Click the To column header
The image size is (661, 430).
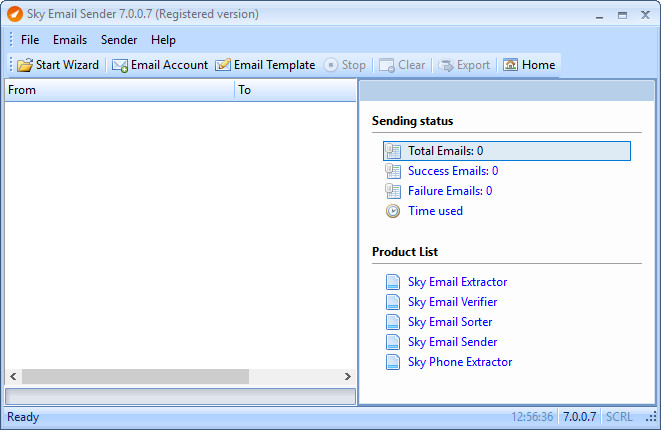(x=296, y=90)
